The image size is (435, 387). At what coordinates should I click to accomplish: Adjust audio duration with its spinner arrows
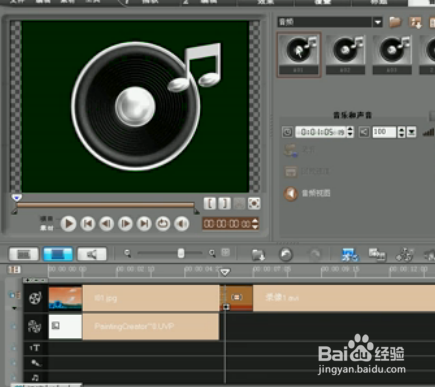click(x=350, y=132)
